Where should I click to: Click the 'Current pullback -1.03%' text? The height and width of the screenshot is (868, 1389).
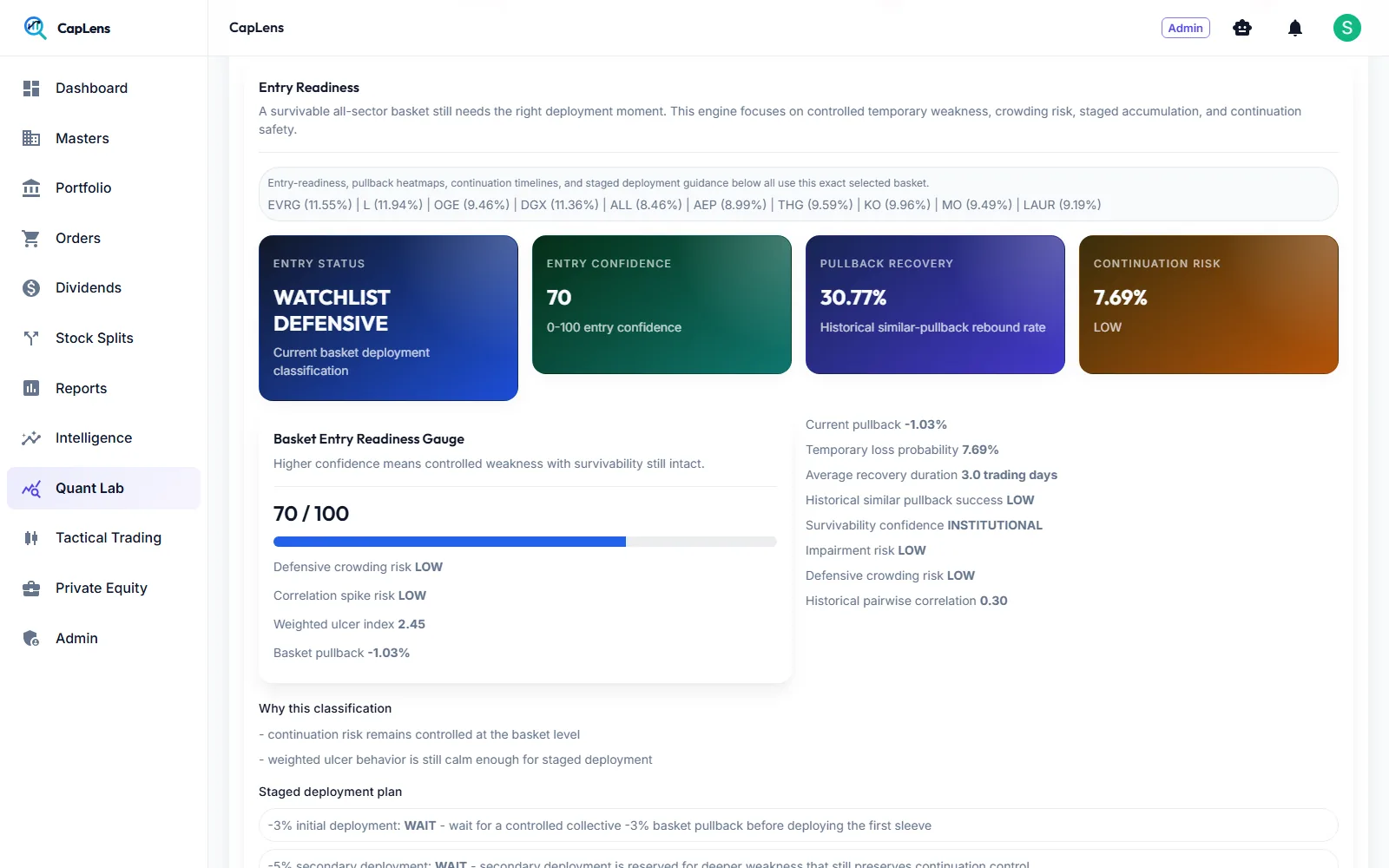pyautogui.click(x=876, y=424)
